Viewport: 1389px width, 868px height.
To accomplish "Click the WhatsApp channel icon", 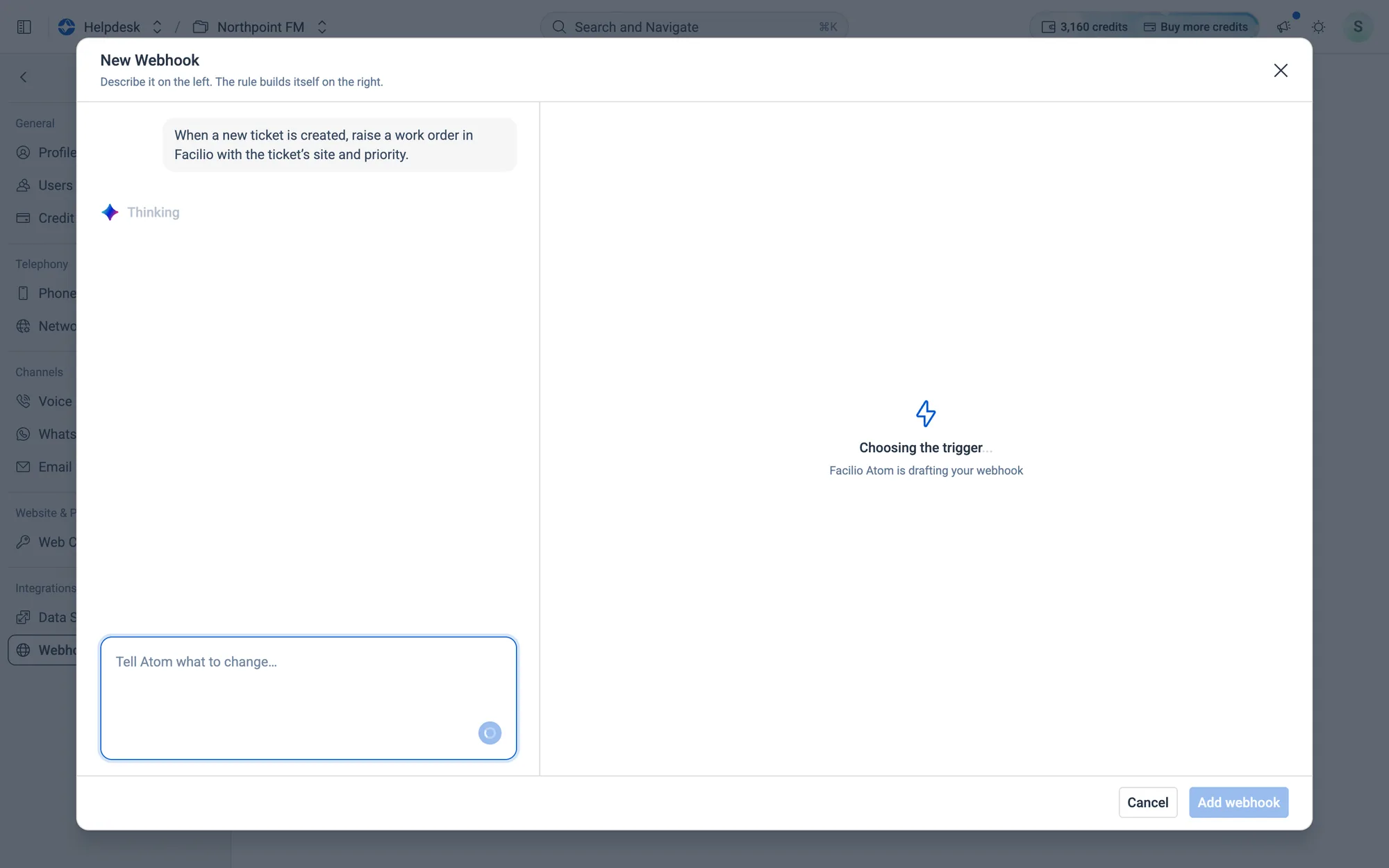I will 24,434.
